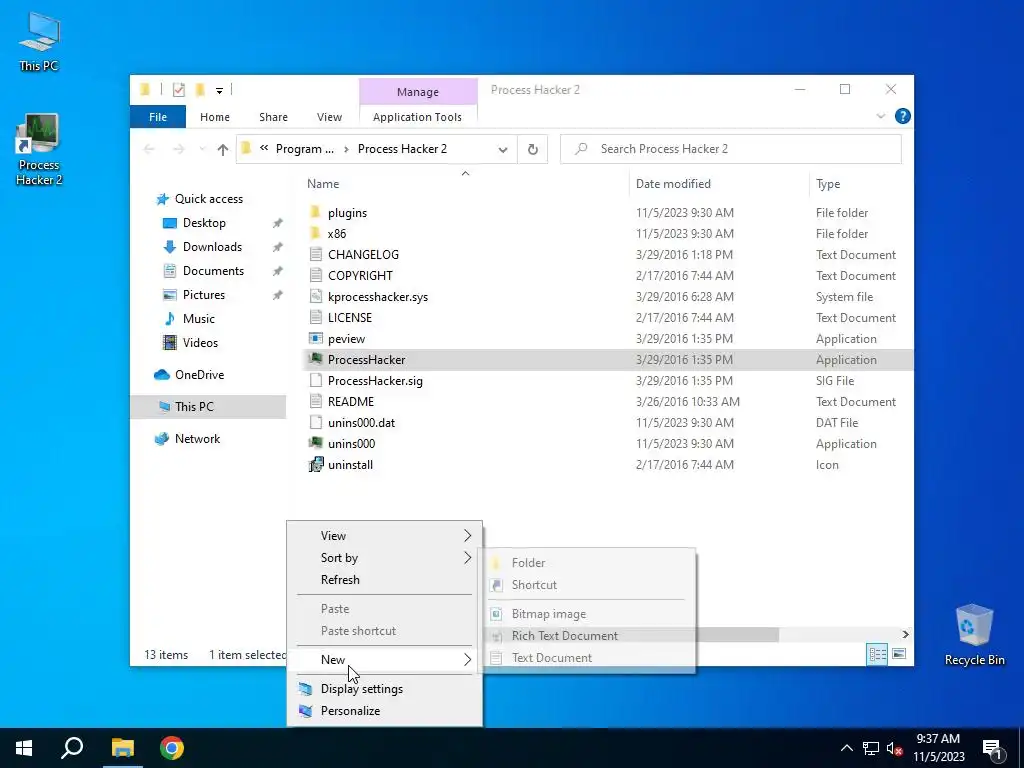Click the Properties quick access toolbar icon
Image resolution: width=1024 pixels, height=768 pixels.
point(178,90)
